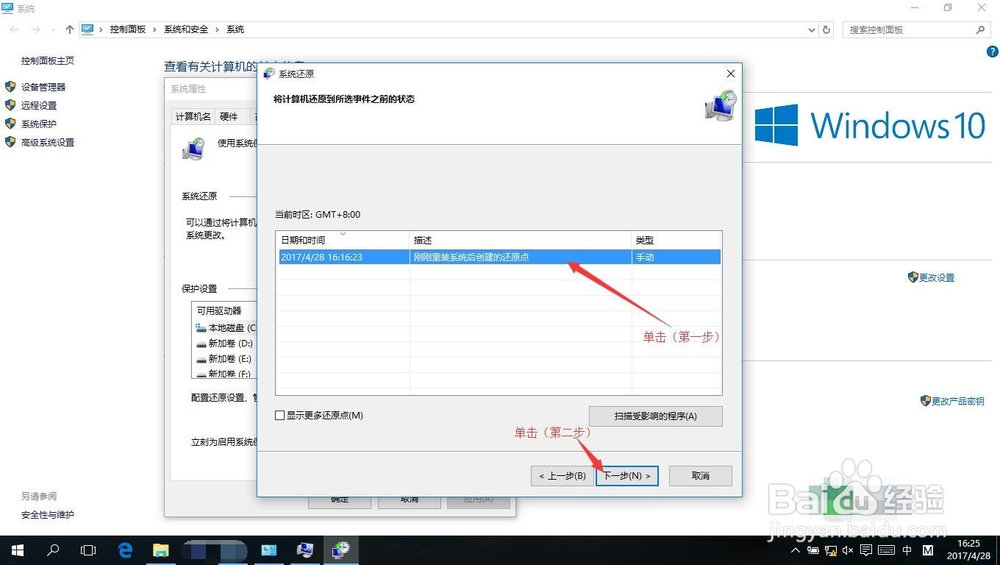Sort by 类型 column header
This screenshot has width=1000, height=565.
click(677, 240)
